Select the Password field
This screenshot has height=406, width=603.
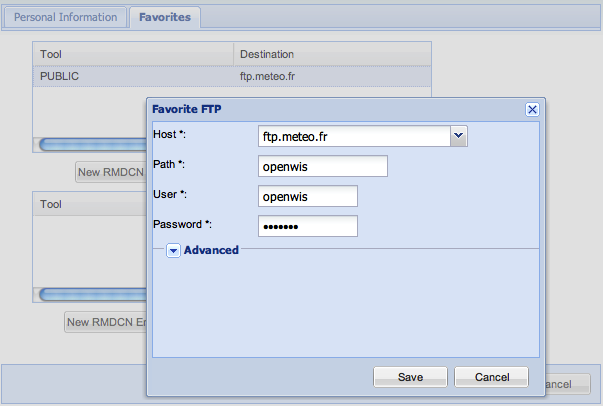(308, 226)
